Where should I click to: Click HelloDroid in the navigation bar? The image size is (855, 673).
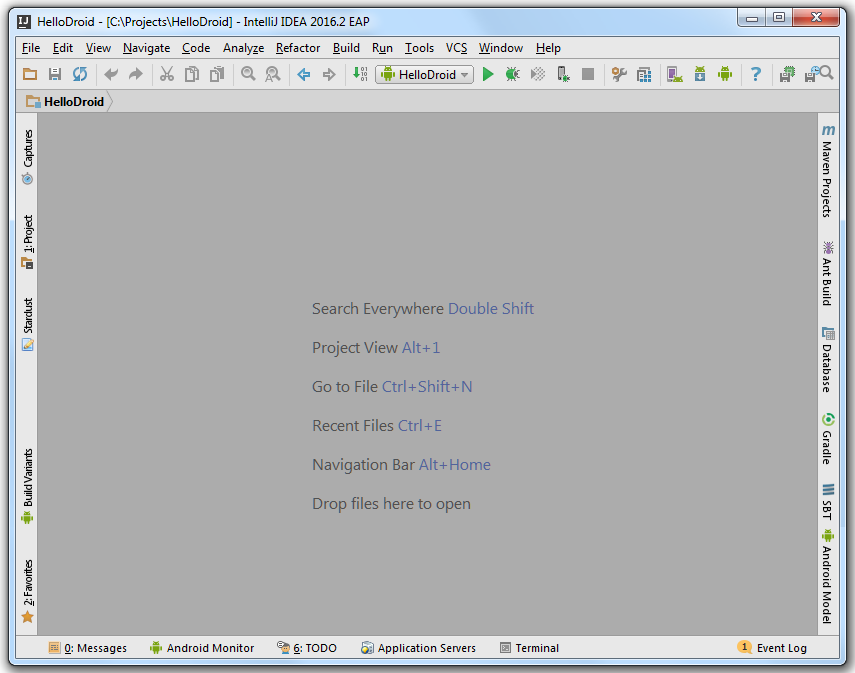tap(65, 101)
